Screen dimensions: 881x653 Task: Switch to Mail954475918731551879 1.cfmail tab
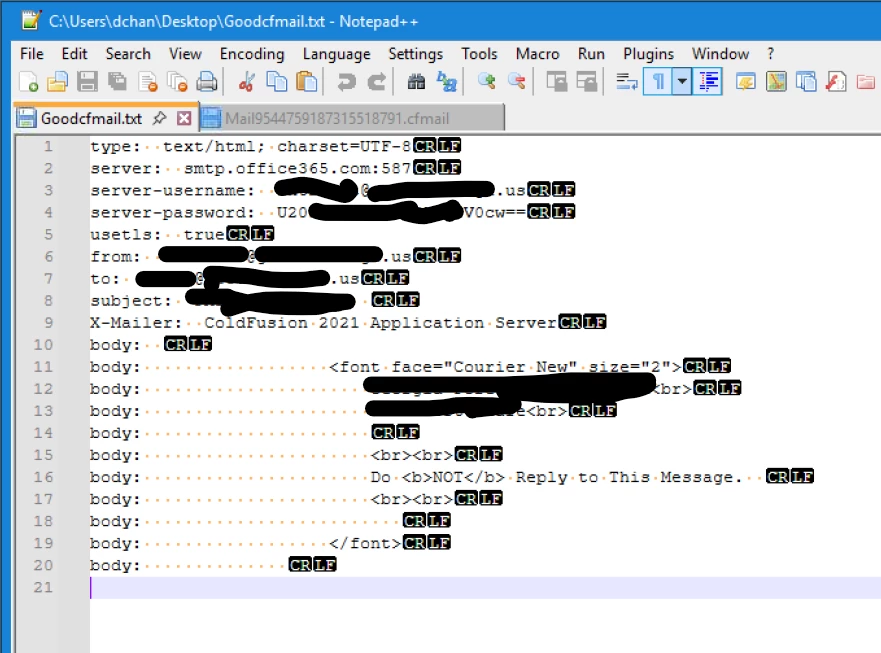352,118
